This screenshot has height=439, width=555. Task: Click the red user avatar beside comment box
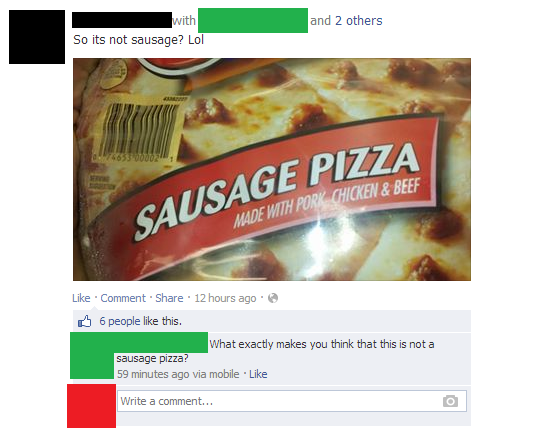coord(91,406)
